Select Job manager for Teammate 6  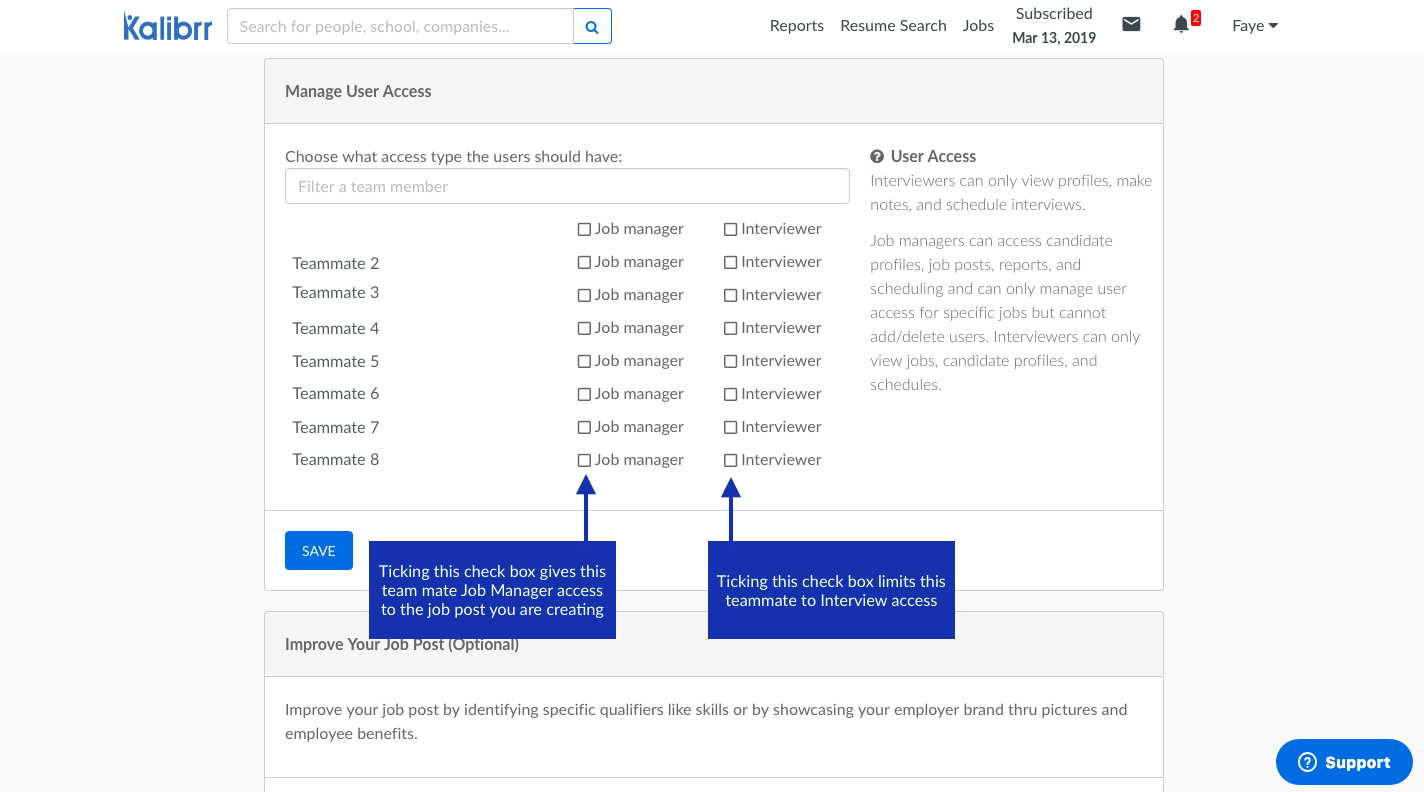pos(584,395)
